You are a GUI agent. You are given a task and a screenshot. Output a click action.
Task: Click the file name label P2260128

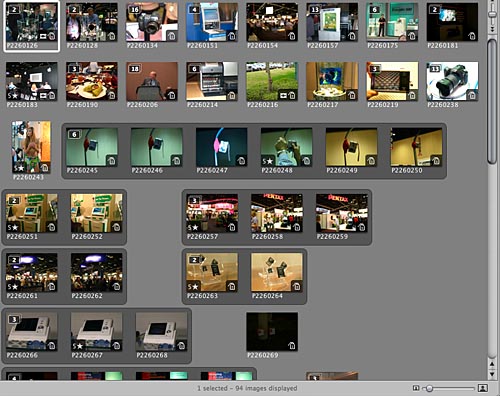[82, 45]
